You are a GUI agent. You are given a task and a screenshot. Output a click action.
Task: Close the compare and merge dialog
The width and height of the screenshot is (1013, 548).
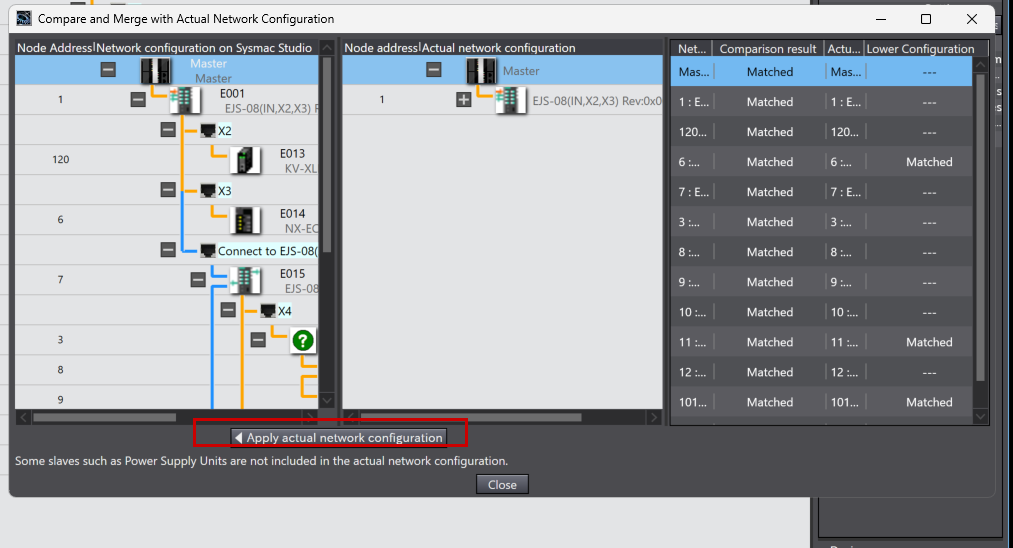[x=502, y=485]
